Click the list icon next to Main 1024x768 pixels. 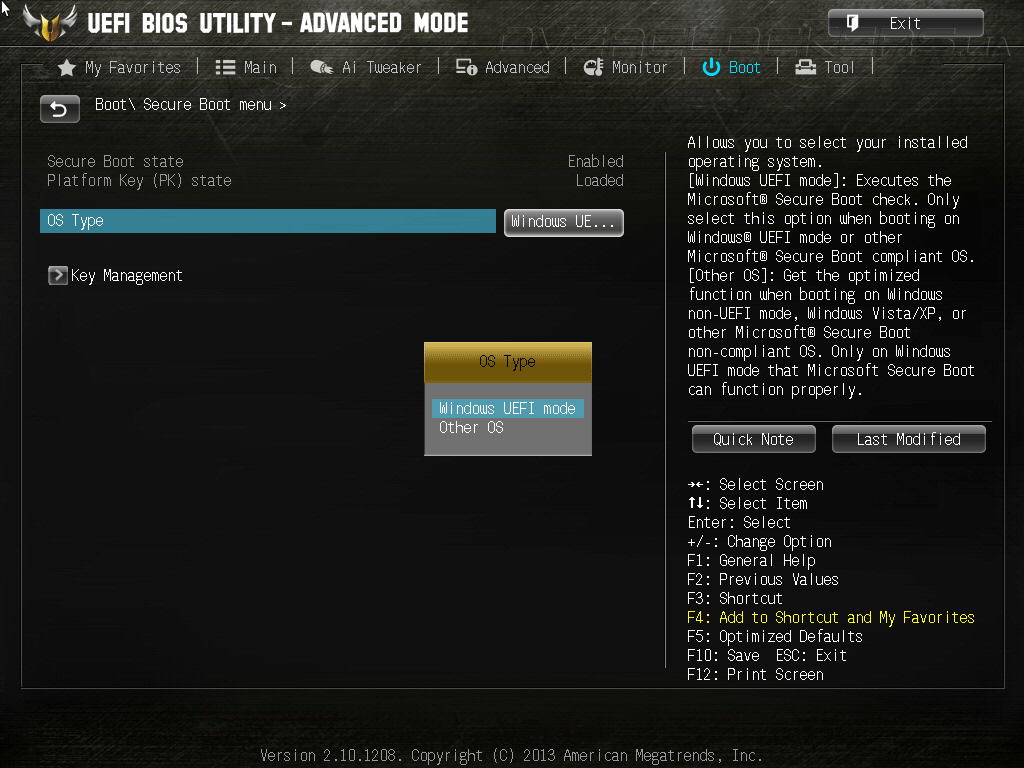pyautogui.click(x=225, y=67)
